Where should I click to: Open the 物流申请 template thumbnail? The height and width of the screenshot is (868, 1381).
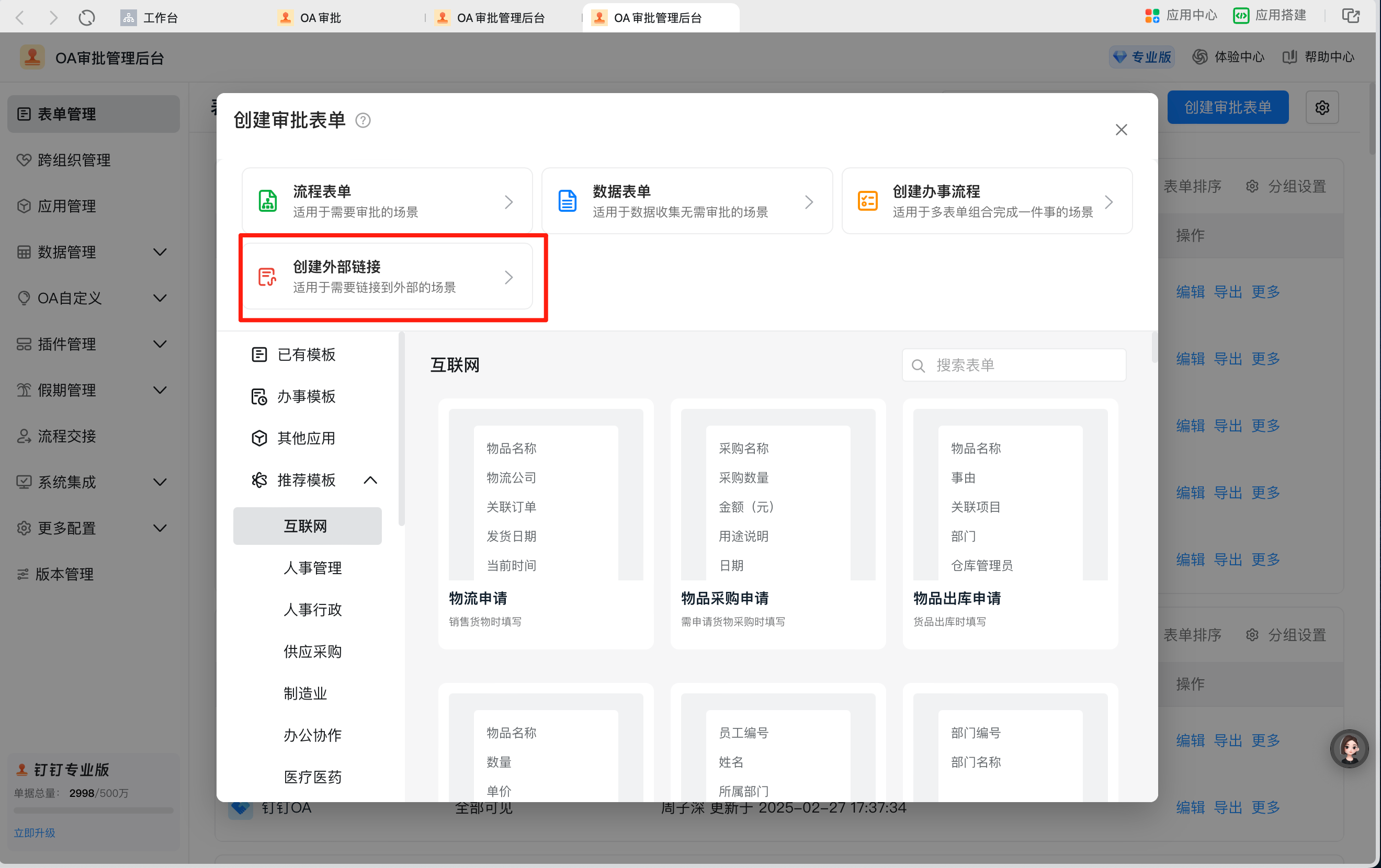(546, 494)
